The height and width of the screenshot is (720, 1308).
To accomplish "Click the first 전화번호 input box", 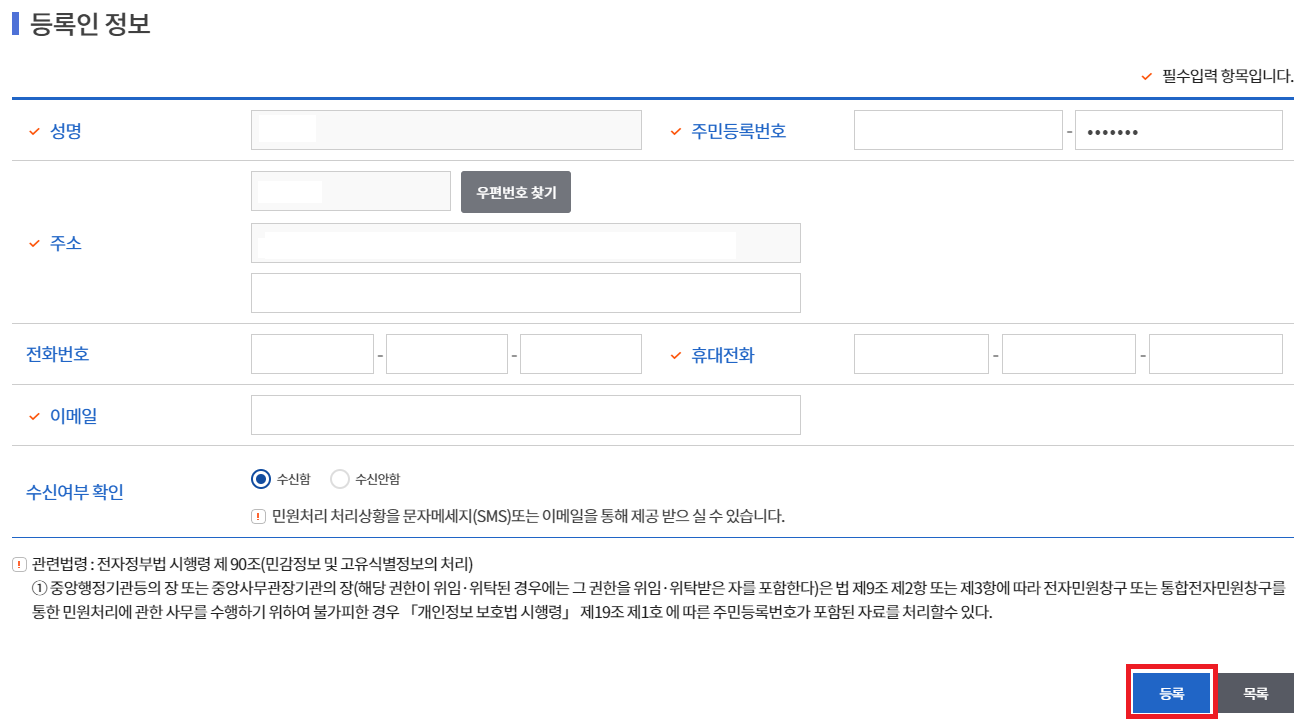I will coord(312,354).
